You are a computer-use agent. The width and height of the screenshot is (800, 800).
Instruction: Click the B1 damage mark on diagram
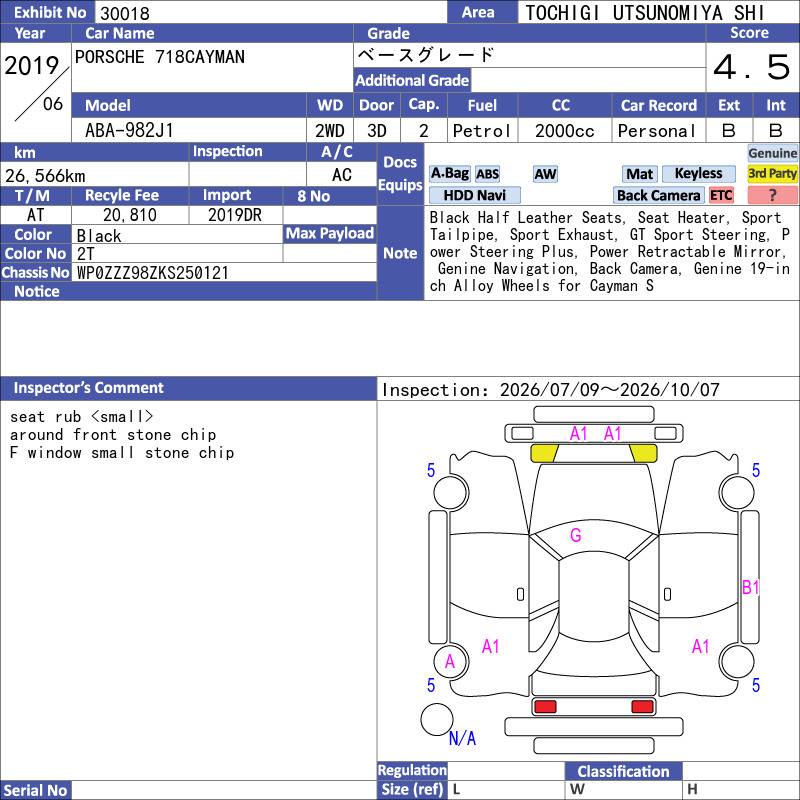pos(751,587)
